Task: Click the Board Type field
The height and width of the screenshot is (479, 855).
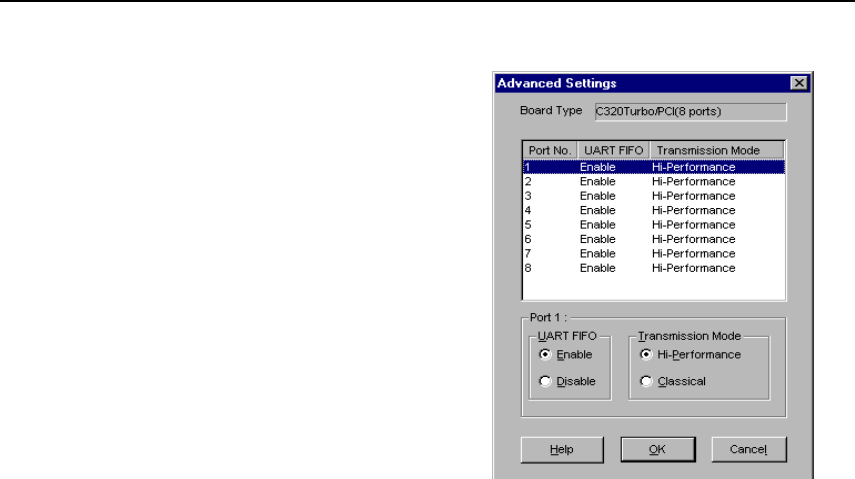Action: pyautogui.click(x=688, y=111)
